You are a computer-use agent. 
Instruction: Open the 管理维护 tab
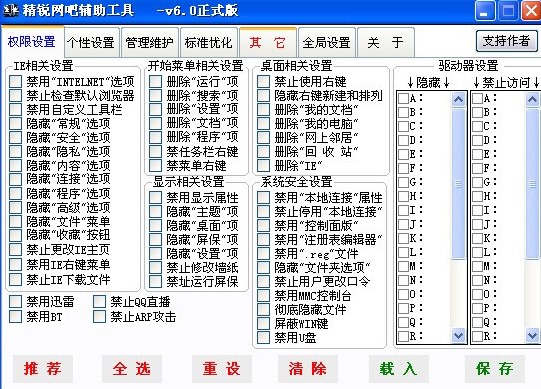(x=149, y=43)
